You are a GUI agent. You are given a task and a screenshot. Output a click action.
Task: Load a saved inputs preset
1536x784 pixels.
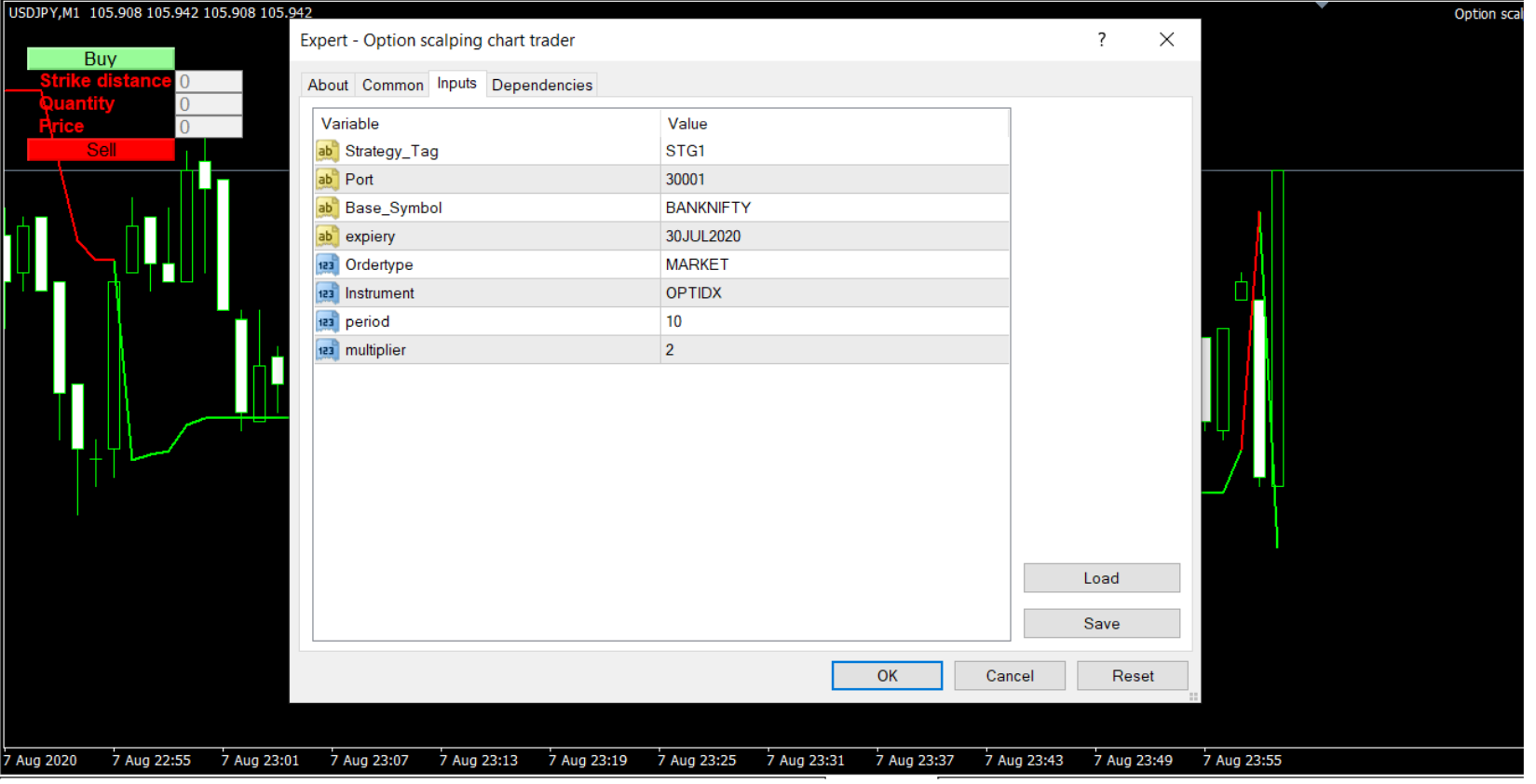point(1102,578)
